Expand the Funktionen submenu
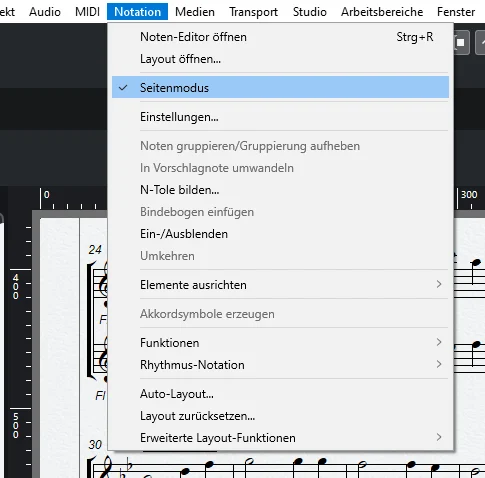Screen dimensions: 485x478 [280, 343]
